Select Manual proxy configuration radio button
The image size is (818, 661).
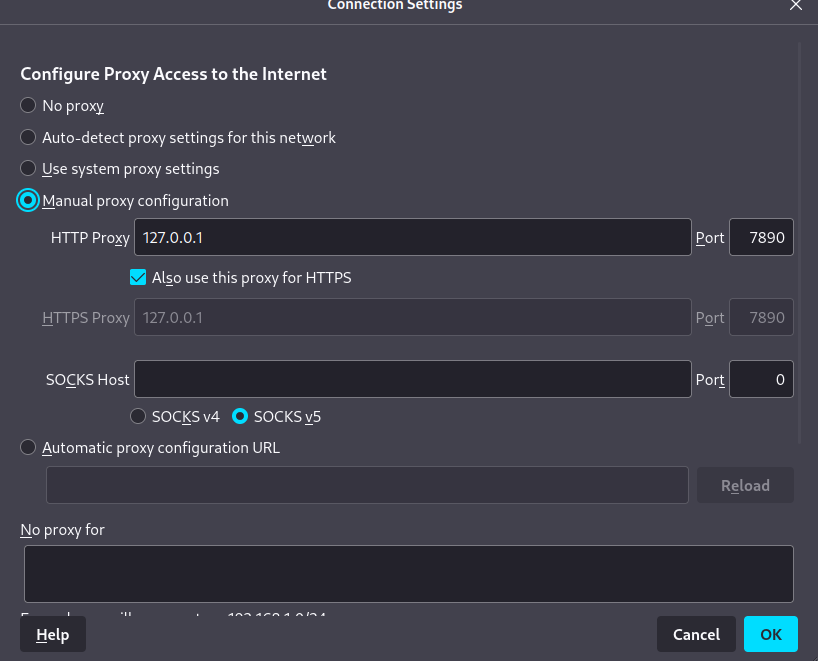pos(28,201)
